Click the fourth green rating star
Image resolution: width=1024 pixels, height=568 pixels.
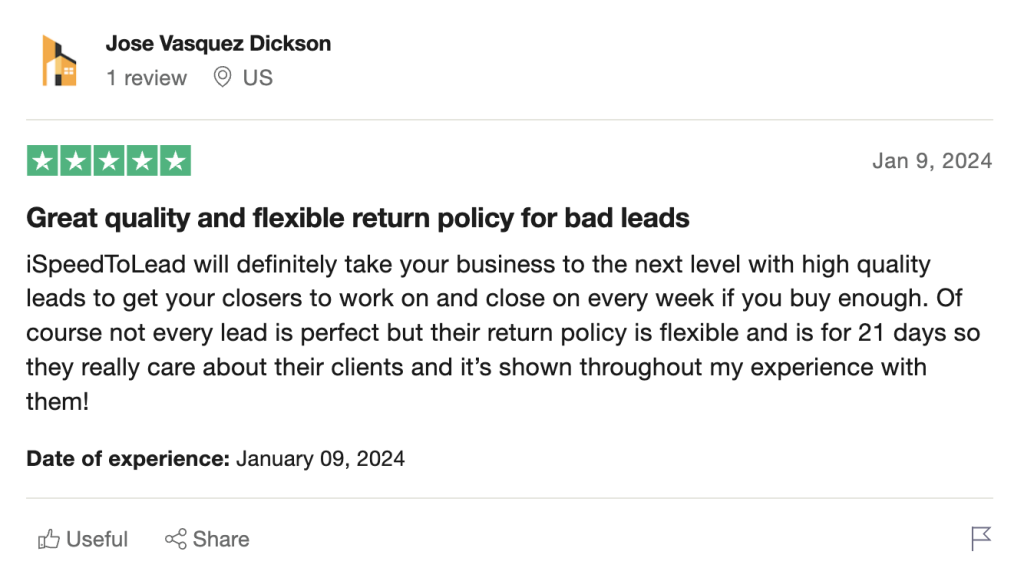(141, 161)
